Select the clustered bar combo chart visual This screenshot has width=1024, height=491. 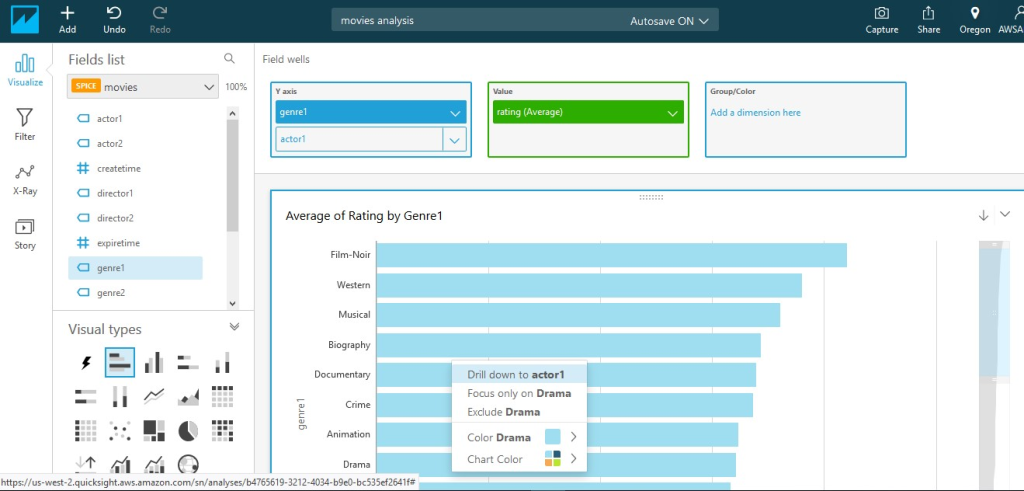[120, 464]
